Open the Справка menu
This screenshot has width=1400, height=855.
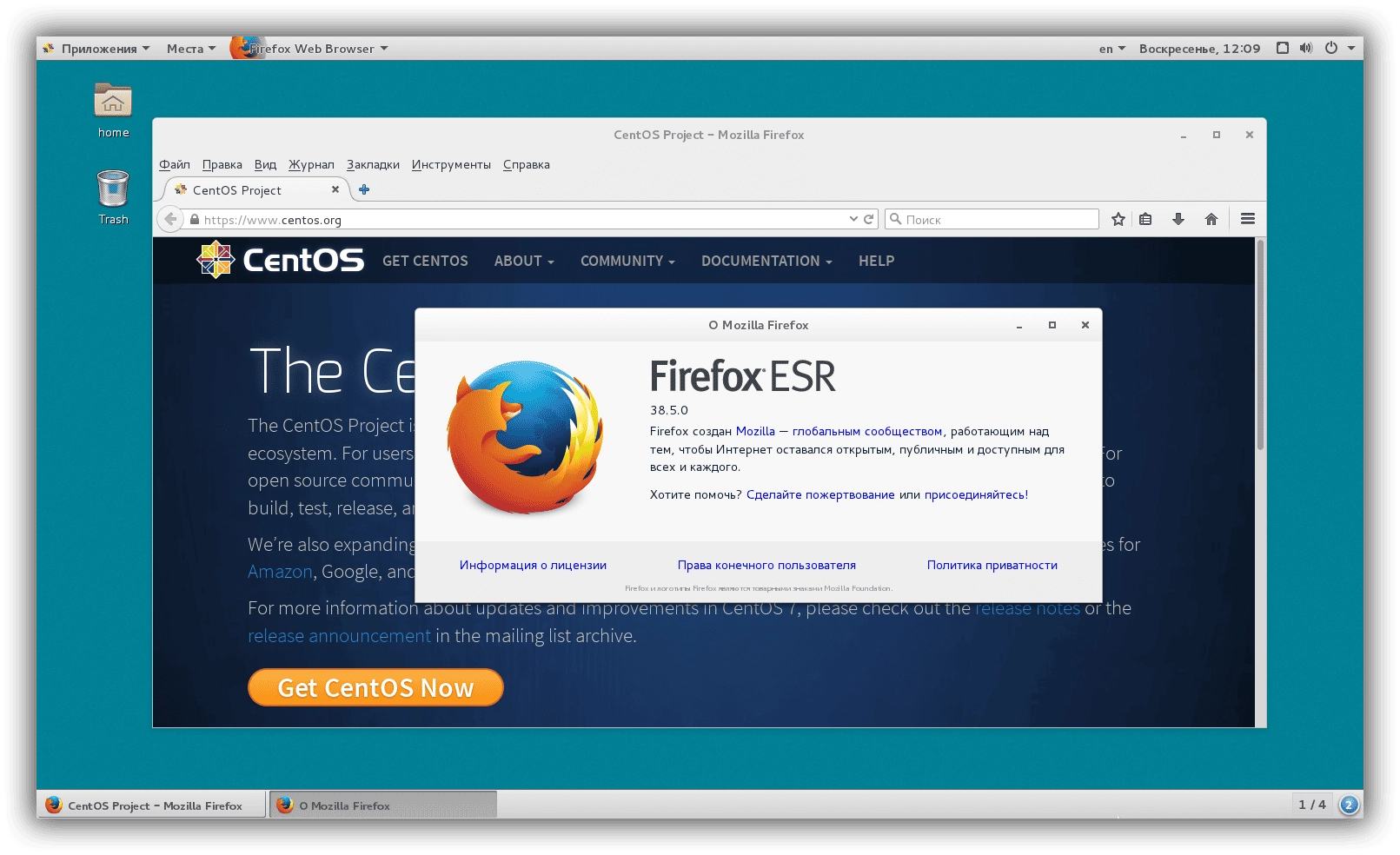click(x=526, y=164)
